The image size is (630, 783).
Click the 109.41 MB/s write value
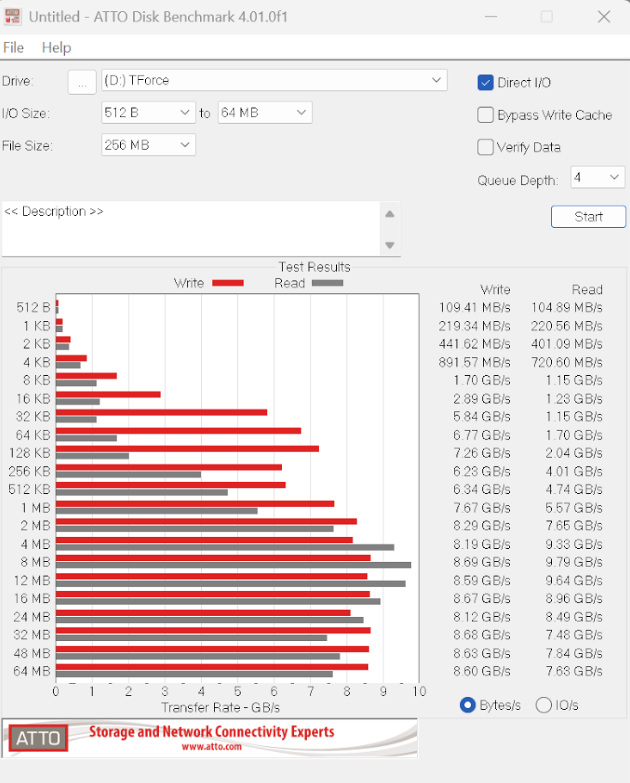475,308
